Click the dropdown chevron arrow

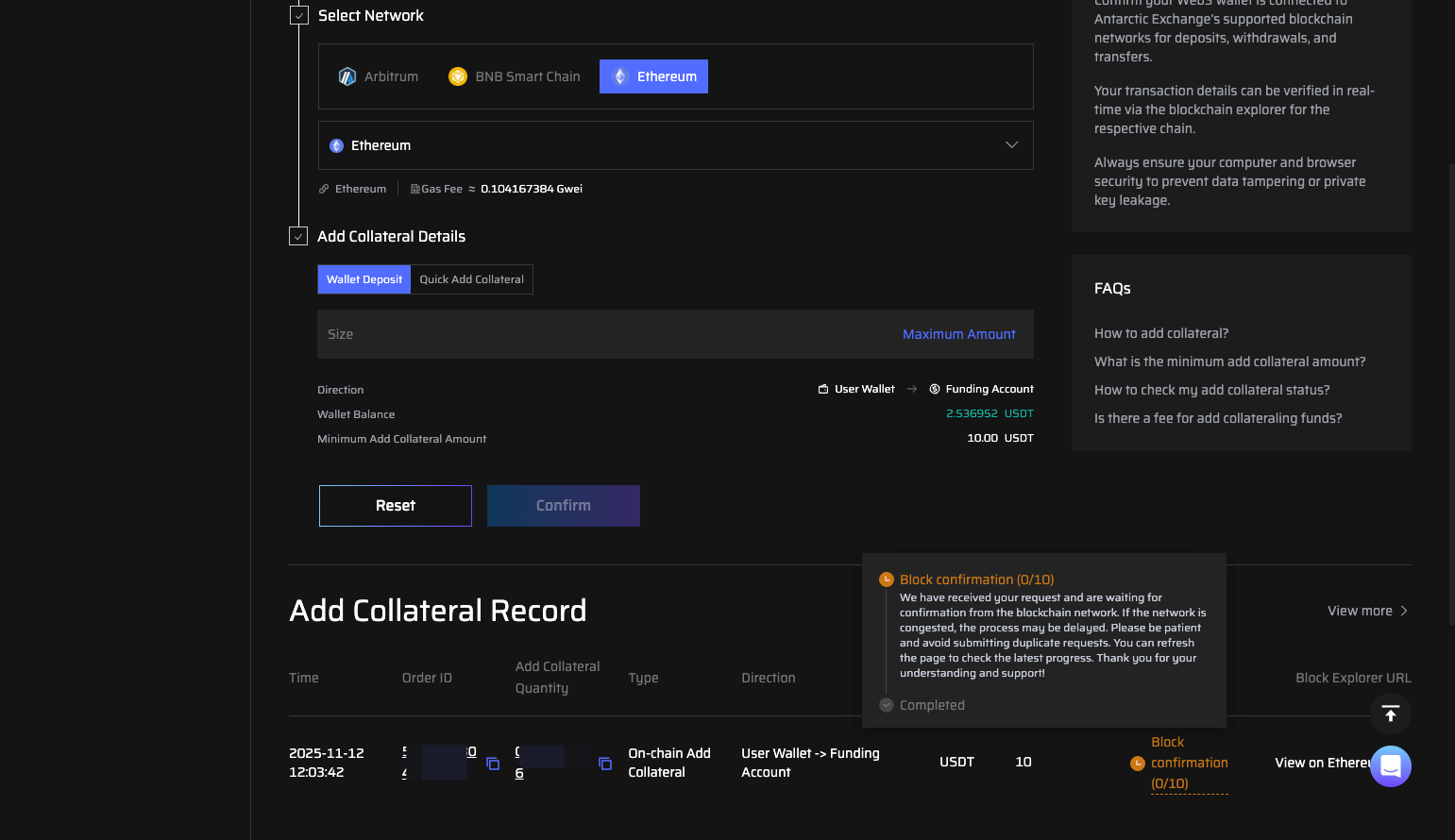pyautogui.click(x=1012, y=145)
